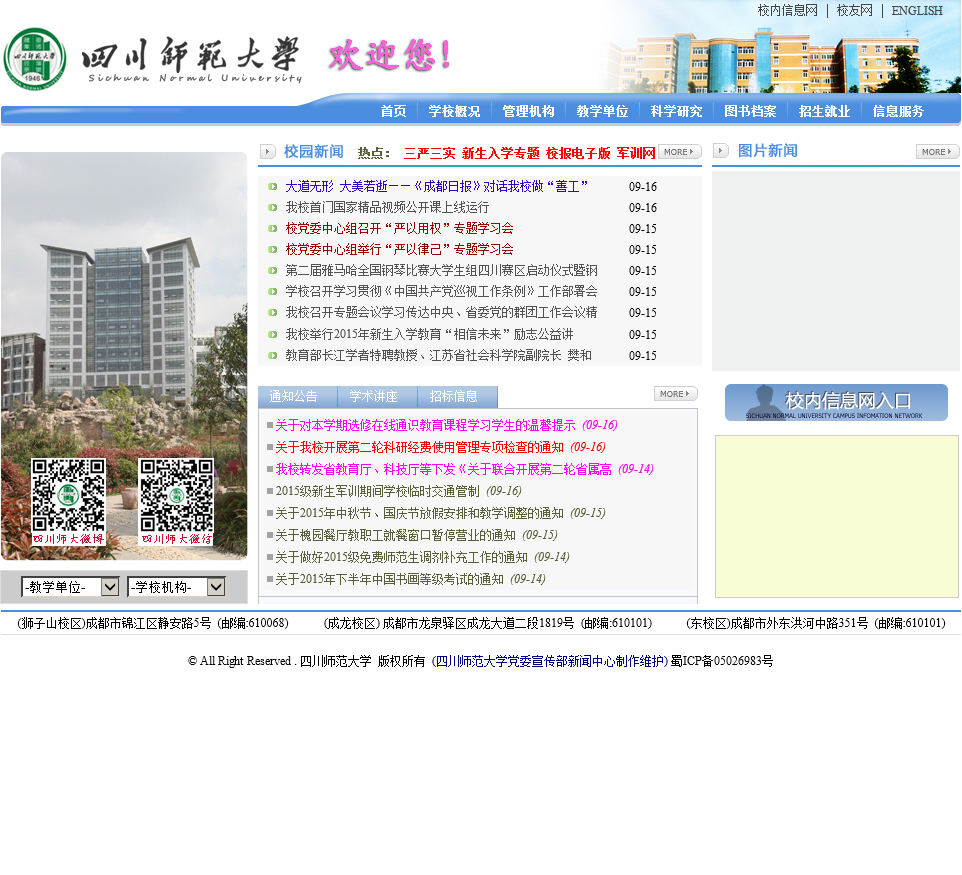Click the 图片新闻 section heading
The height and width of the screenshot is (875, 962).
(768, 151)
